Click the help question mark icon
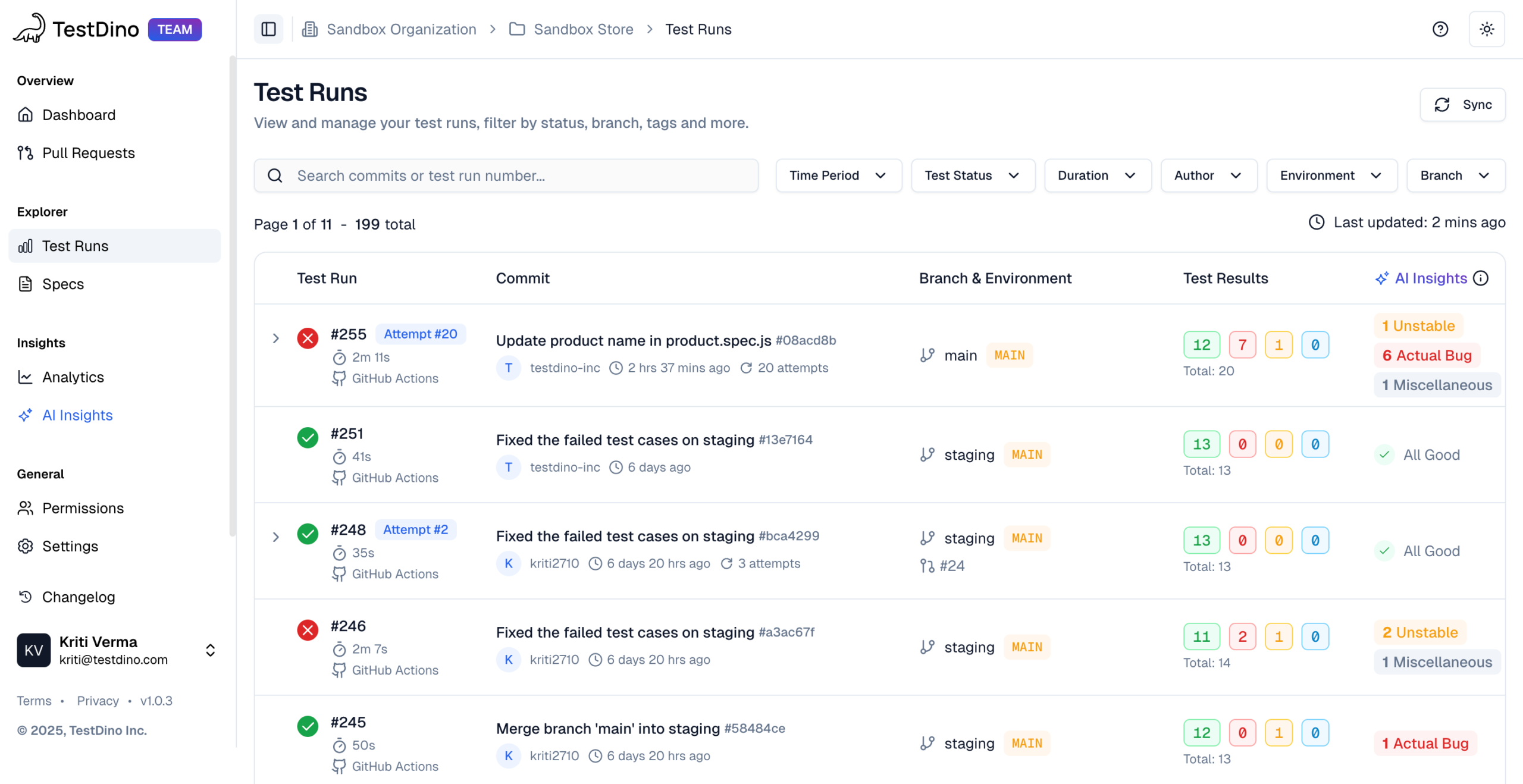This screenshot has width=1523, height=784. tap(1440, 29)
